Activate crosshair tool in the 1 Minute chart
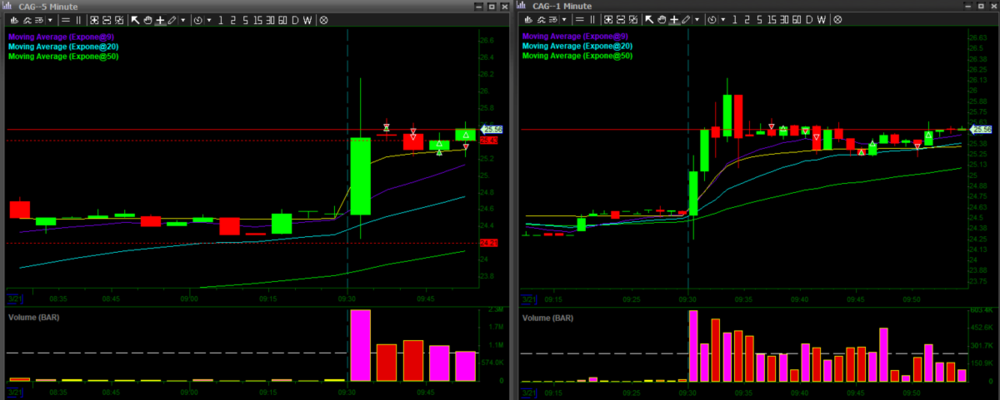Screen dimensions: 1000x400 tap(674, 20)
